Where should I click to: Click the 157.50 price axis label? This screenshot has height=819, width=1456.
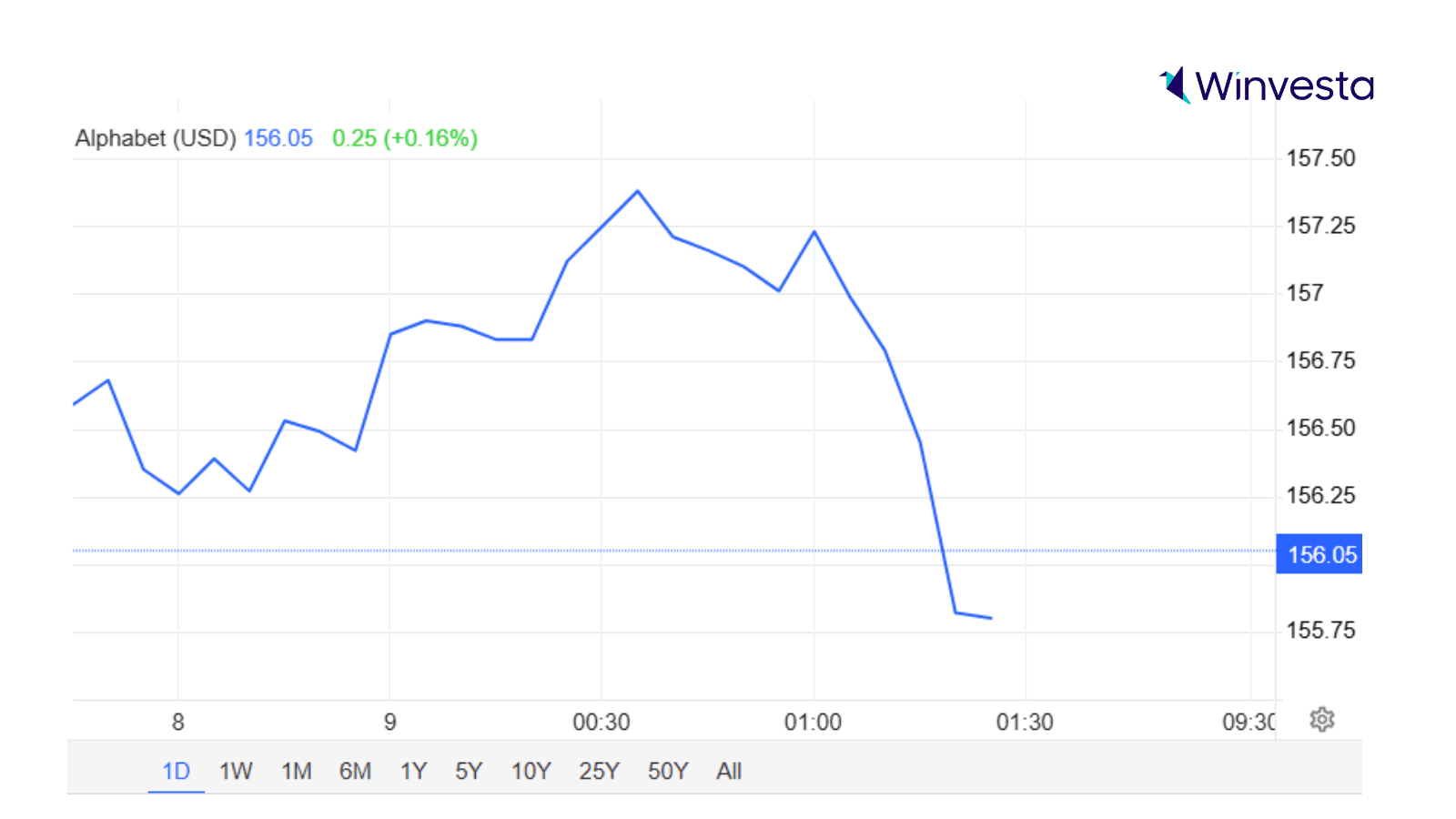pos(1320,158)
